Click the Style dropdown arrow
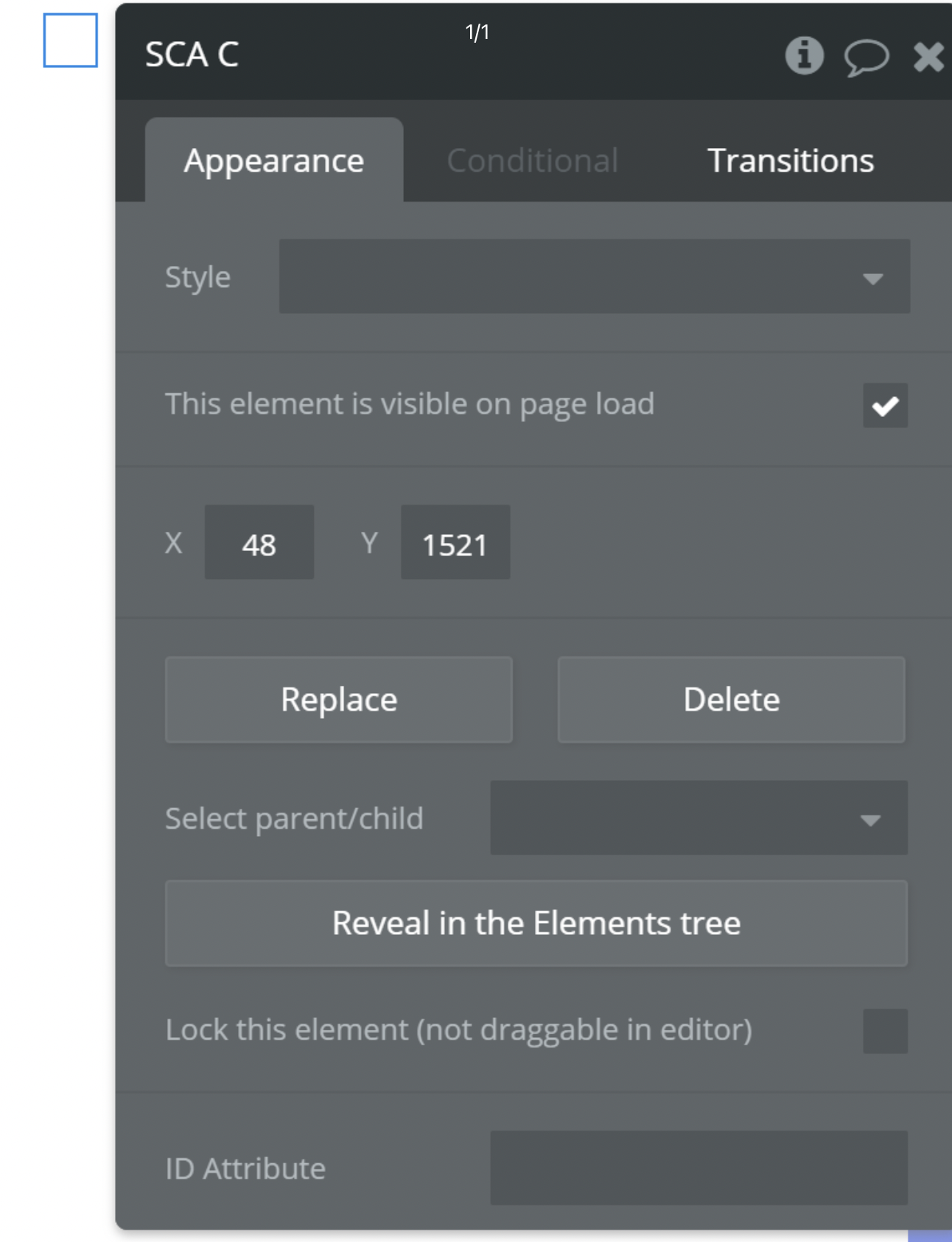Viewport: 952px width, 1242px height. click(872, 278)
